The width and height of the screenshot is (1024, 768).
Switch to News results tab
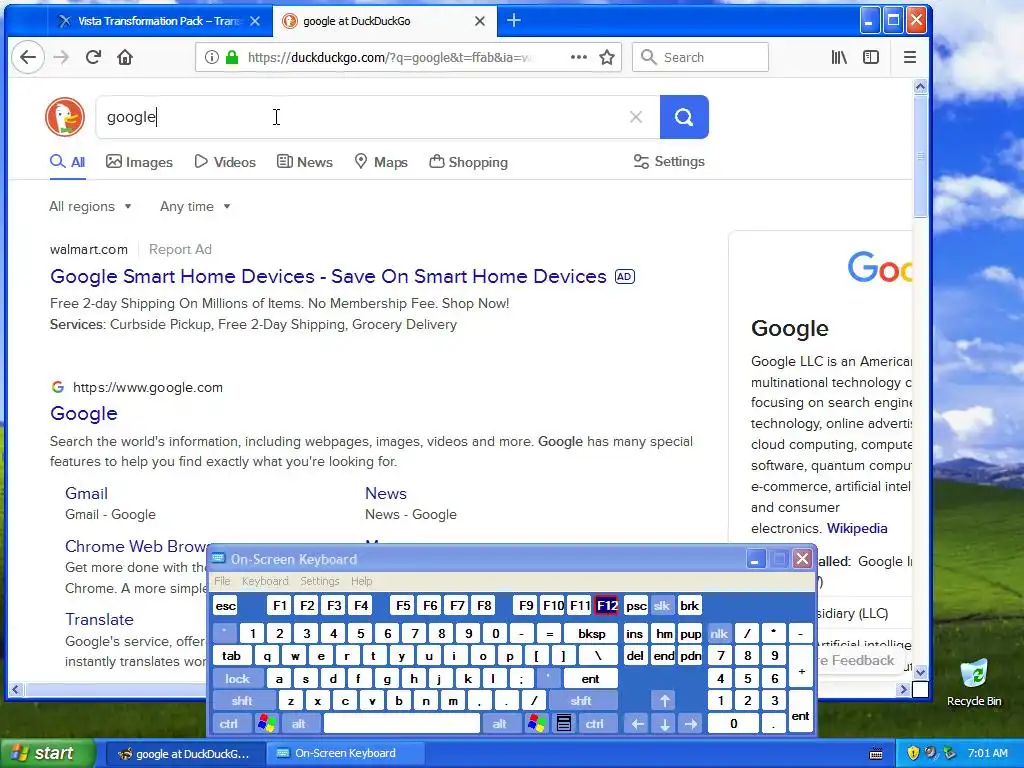coord(305,162)
